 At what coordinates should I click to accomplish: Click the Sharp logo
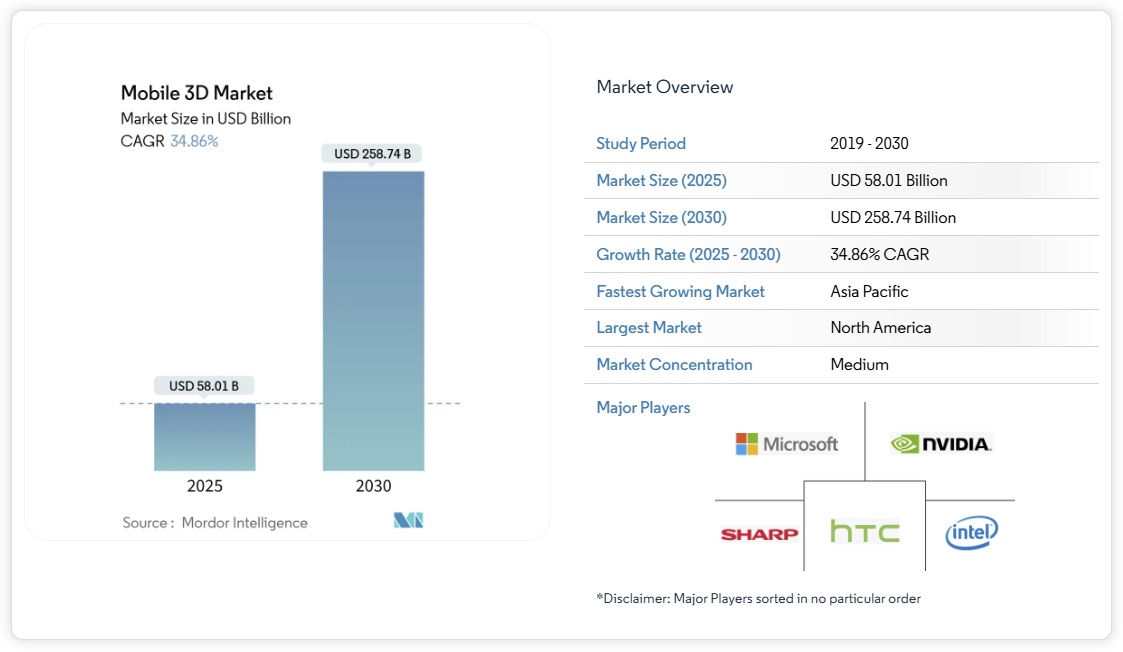point(759,534)
